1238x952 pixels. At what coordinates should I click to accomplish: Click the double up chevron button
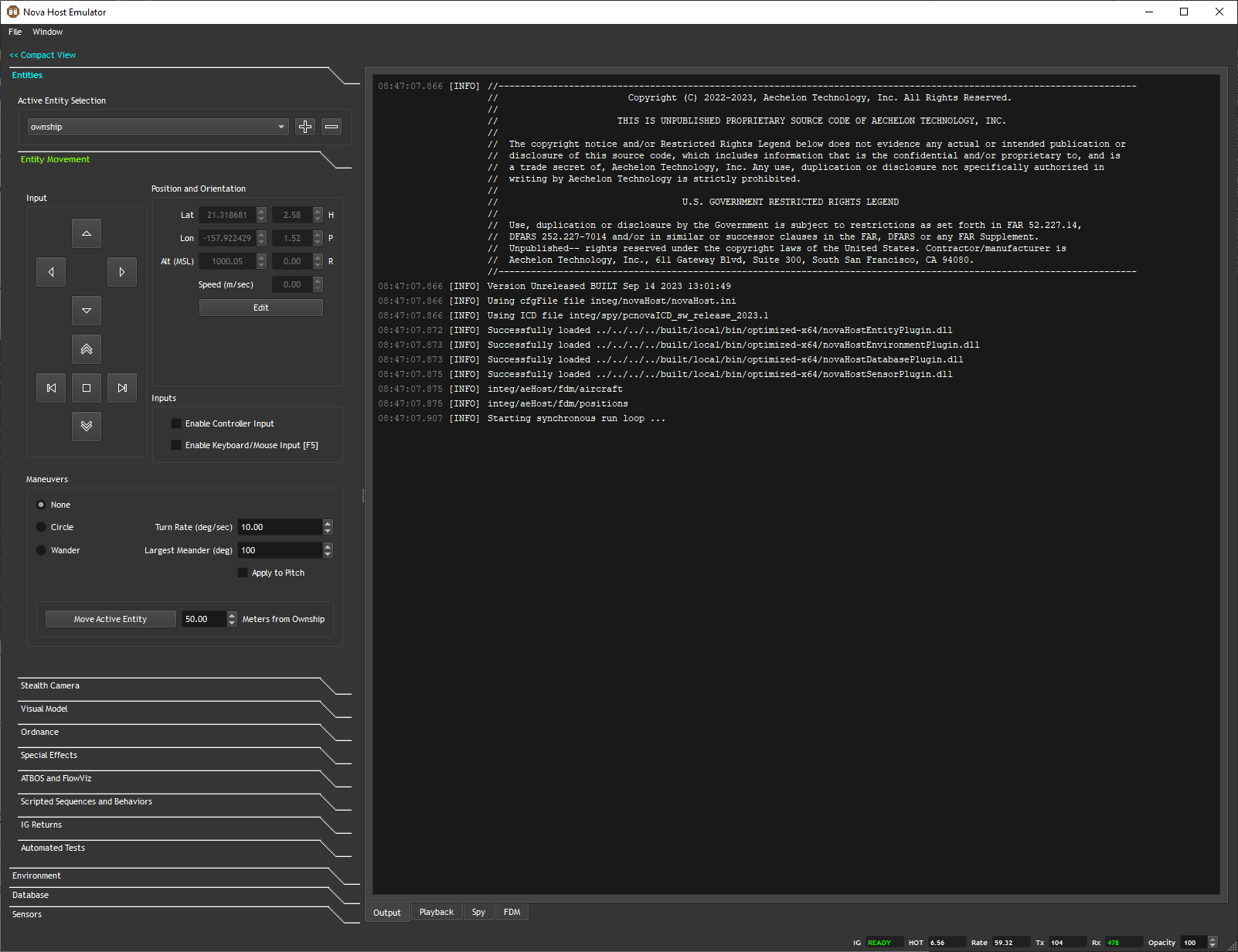click(x=87, y=349)
